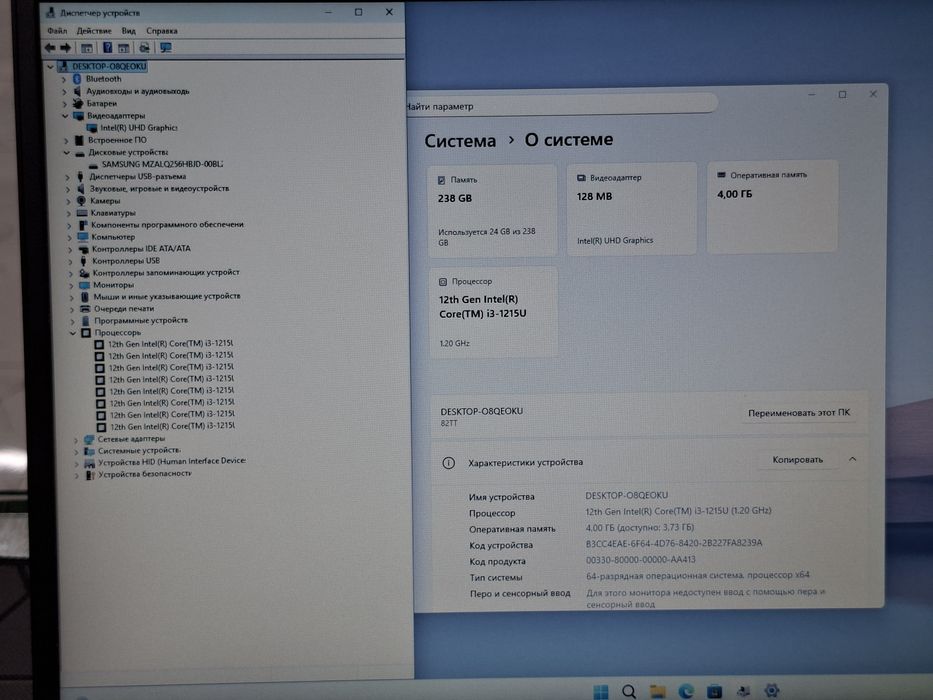Image resolution: width=933 pixels, height=700 pixels.
Task: Click the Код устройства value text
Action: click(x=674, y=543)
